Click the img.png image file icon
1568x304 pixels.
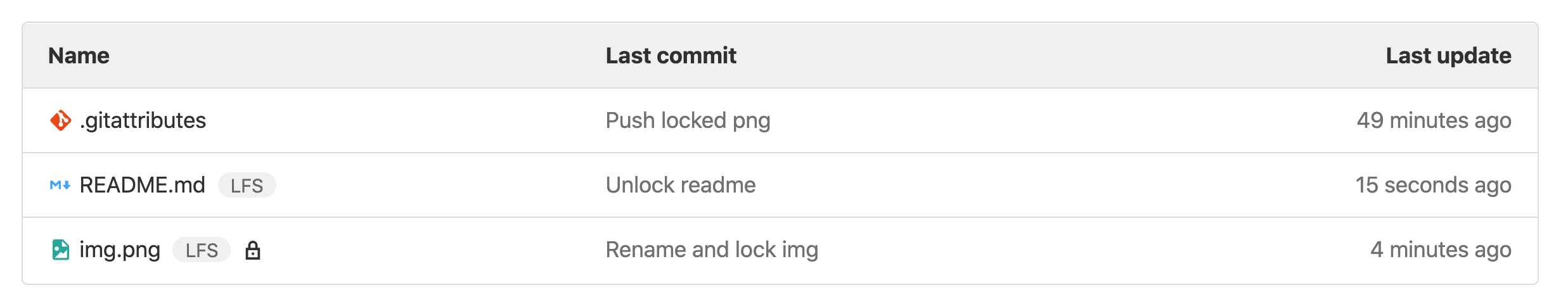coord(60,250)
